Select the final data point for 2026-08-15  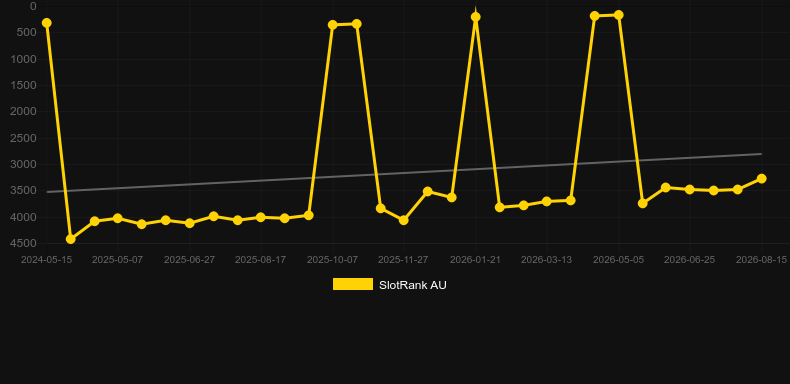tap(761, 179)
